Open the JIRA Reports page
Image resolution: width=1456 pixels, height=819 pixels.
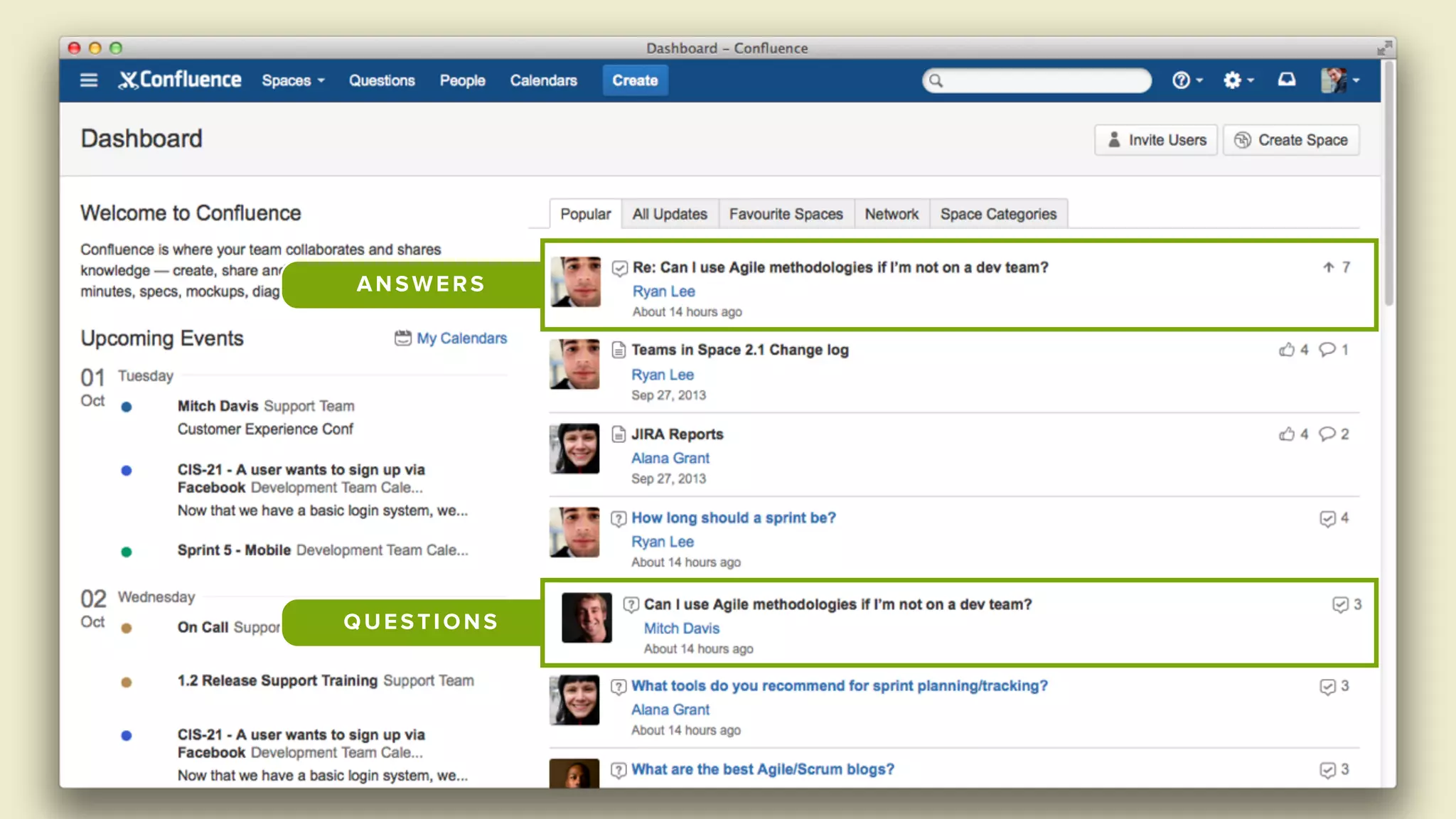(x=678, y=434)
